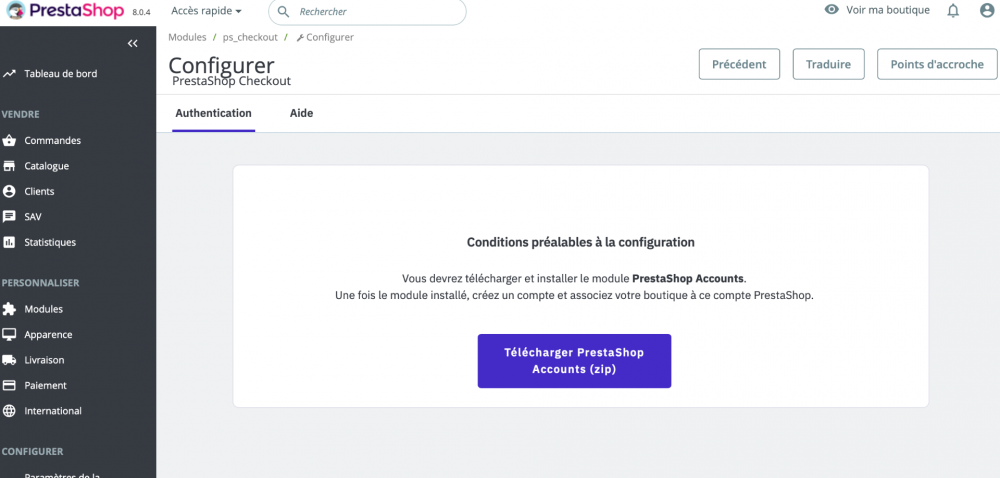This screenshot has width=1000, height=478.
Task: Click the Commandes basket icon
Action: (x=9, y=141)
